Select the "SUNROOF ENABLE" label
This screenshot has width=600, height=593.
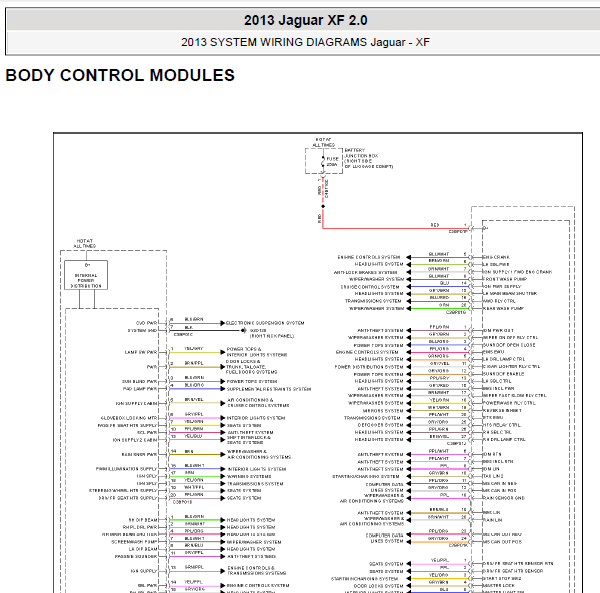pyautogui.click(x=504, y=374)
